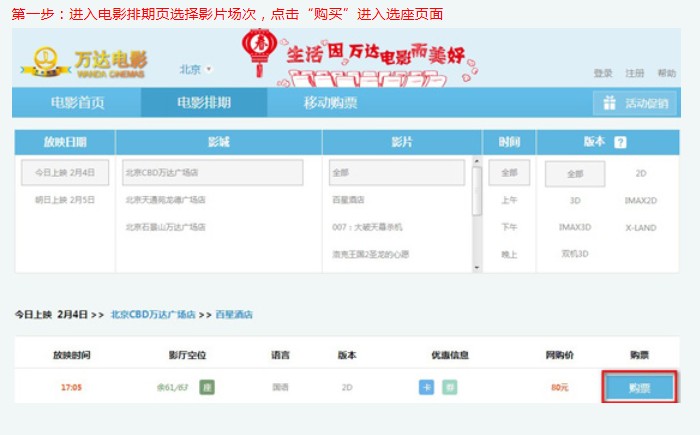Viewport: 700px width, 435px height.
Task: Click the 80元 online price
Action: 560,387
